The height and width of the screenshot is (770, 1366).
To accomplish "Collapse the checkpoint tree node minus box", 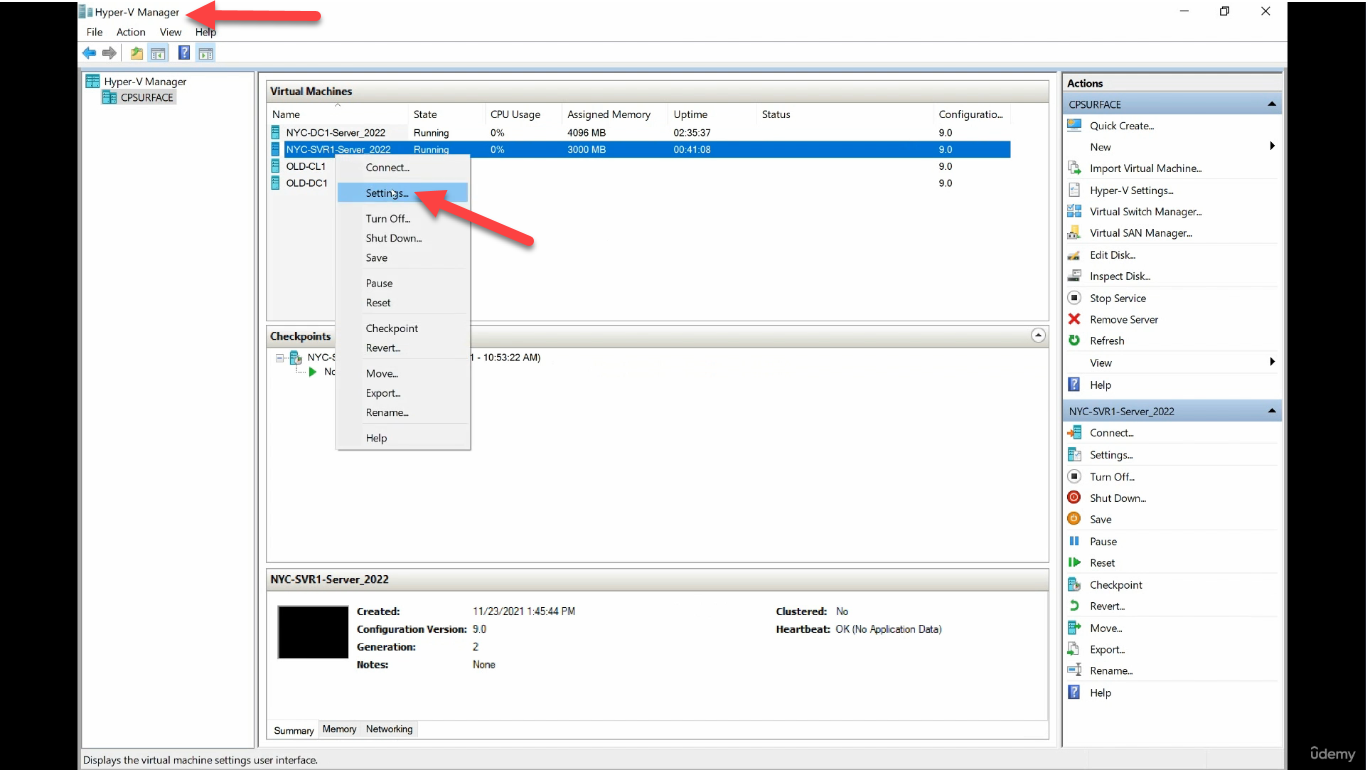I will [281, 357].
